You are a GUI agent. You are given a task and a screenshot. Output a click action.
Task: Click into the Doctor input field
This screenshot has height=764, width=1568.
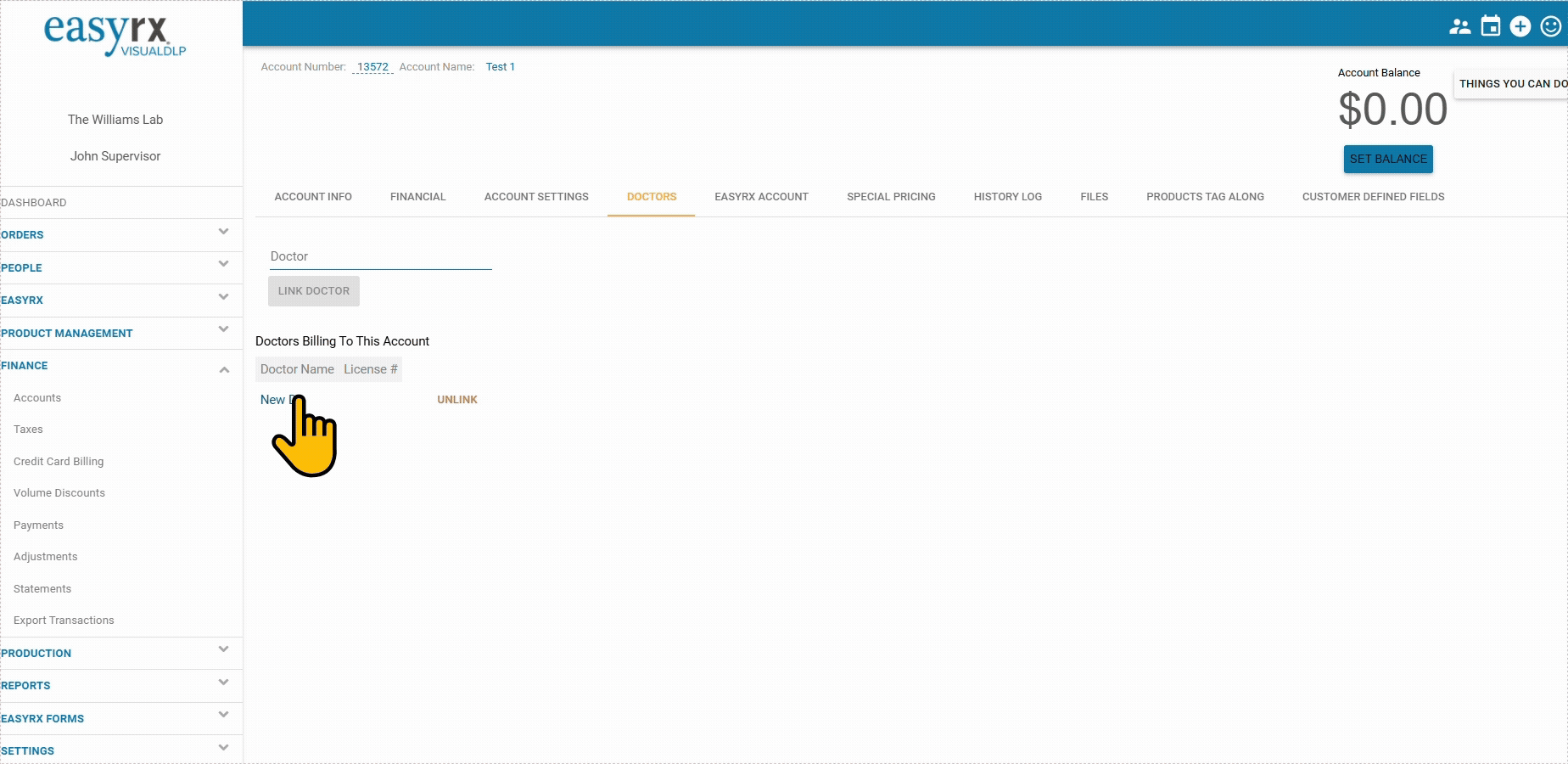click(x=380, y=256)
